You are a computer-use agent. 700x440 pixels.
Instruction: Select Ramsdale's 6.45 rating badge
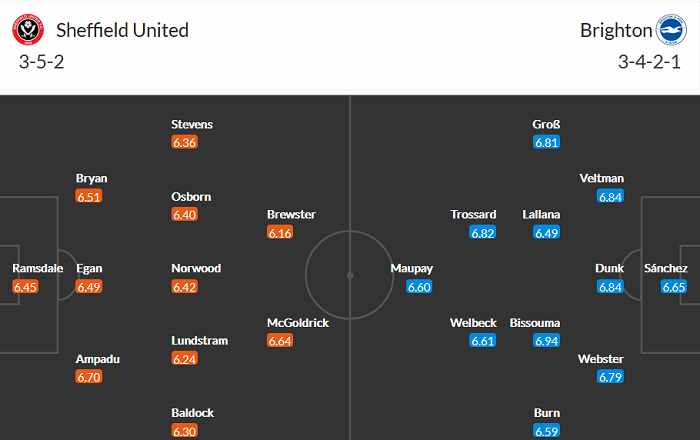tap(26, 287)
